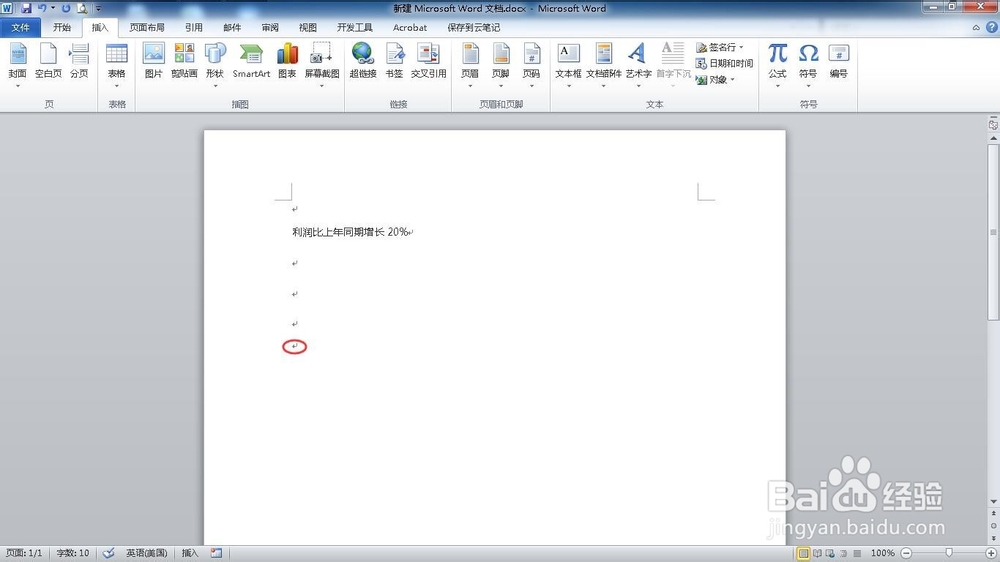
Task: Insert a blank page (空白页)
Action: tap(48, 61)
